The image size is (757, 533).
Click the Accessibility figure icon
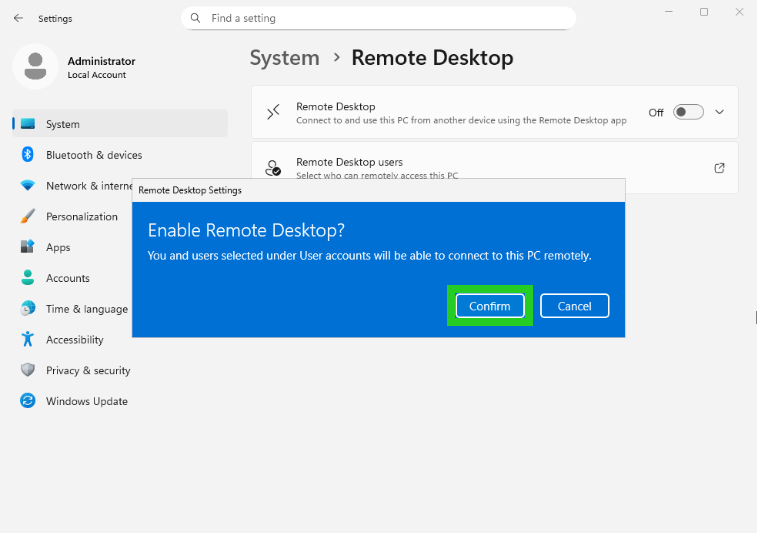(x=28, y=339)
